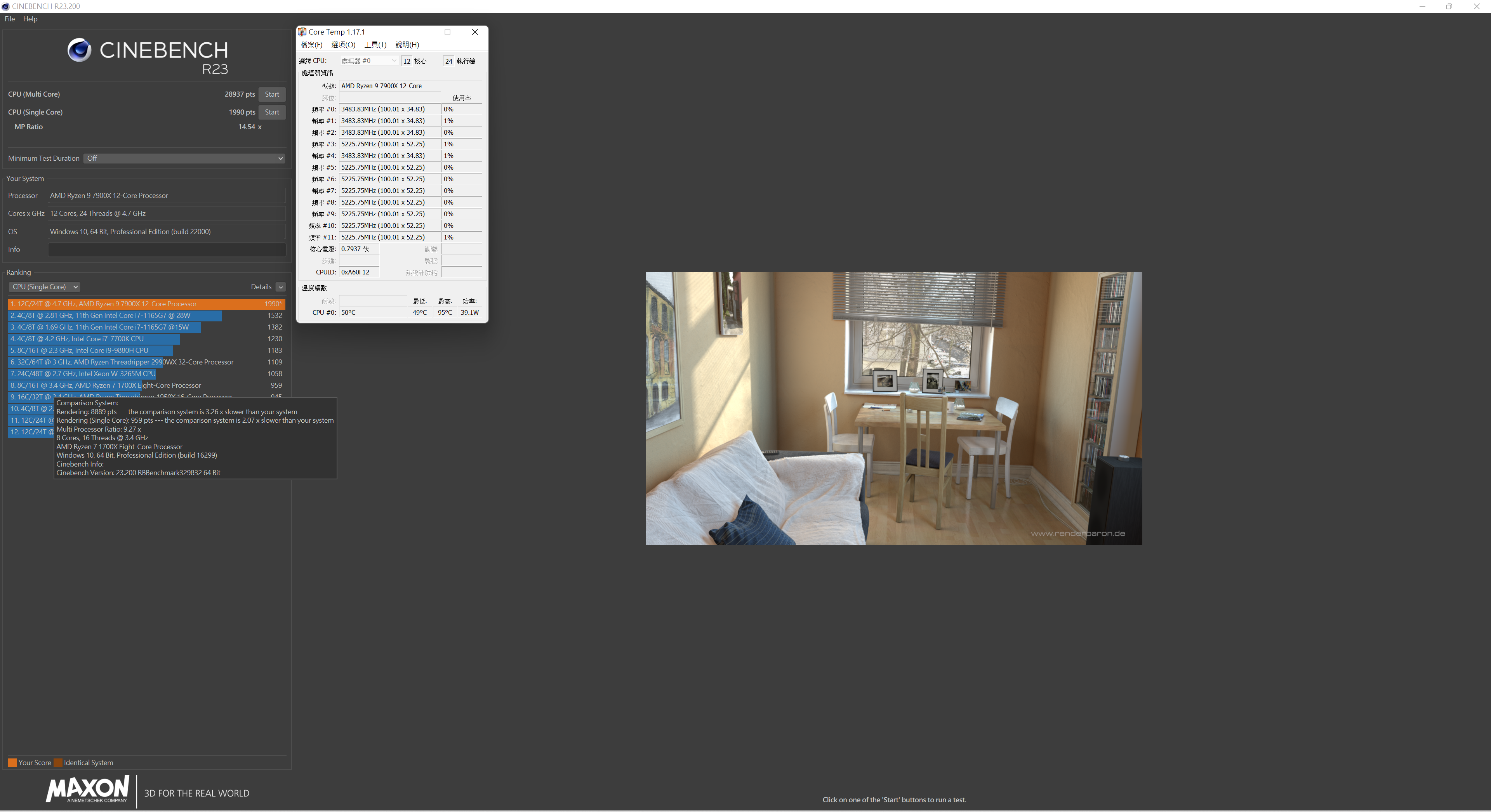This screenshot has width=1491, height=812.
Task: Select the Ryzen 7 1700X ranking row
Action: coord(146,385)
